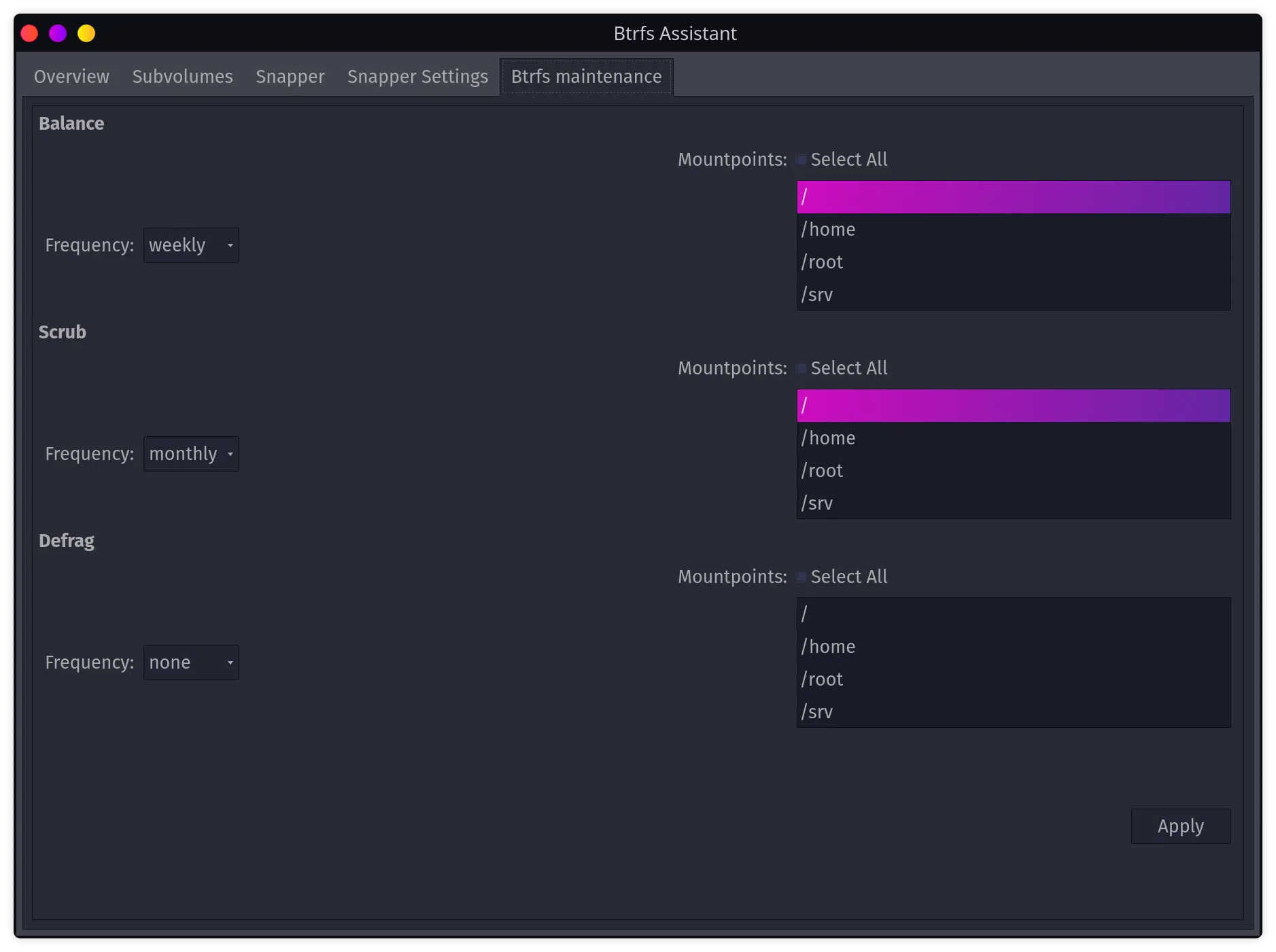This screenshot has height=952, width=1276.
Task: Select /srv in the Defrag mountpoints list
Action: [x=1014, y=712]
